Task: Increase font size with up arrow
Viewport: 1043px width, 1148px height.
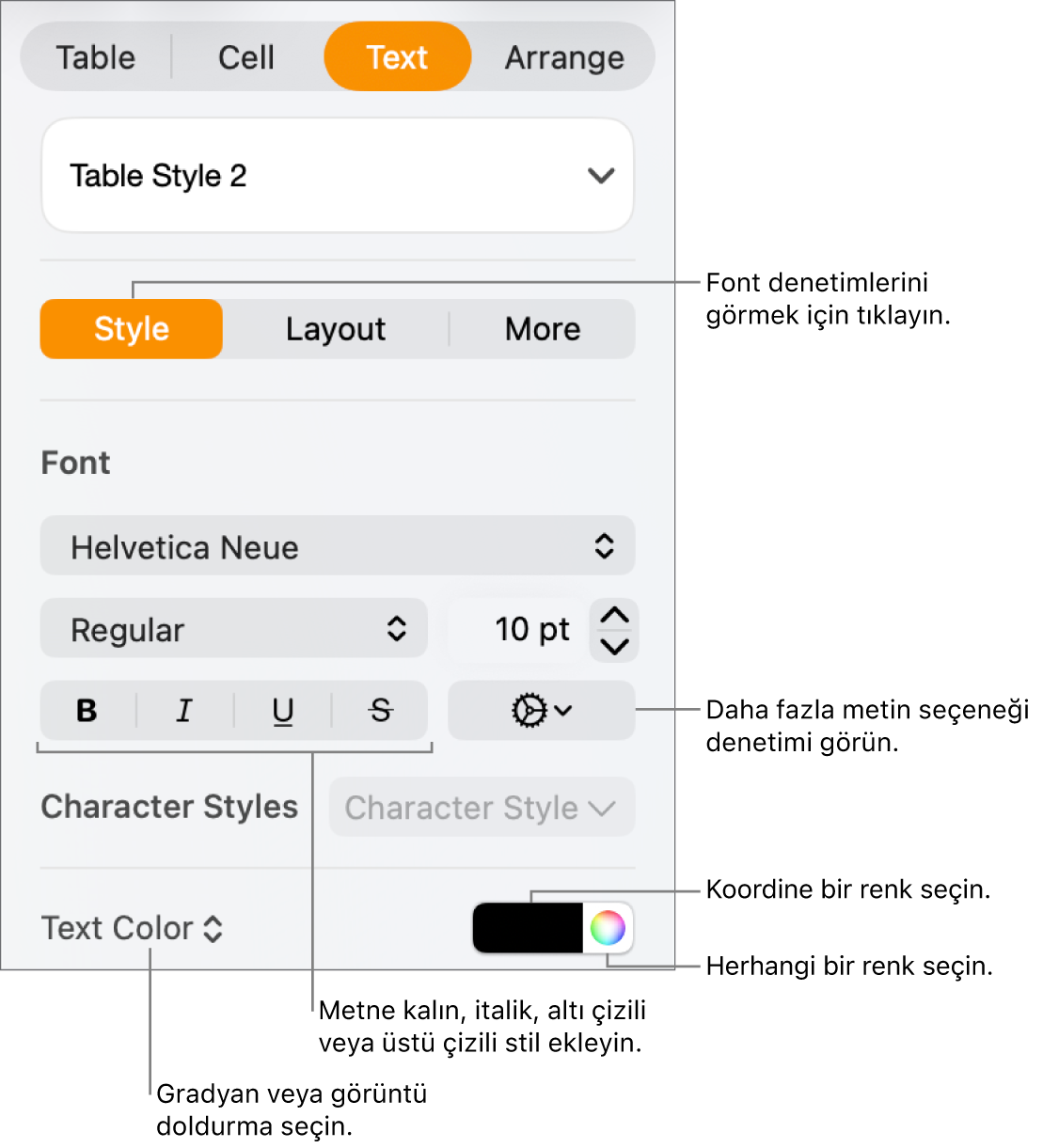Action: coord(614,615)
